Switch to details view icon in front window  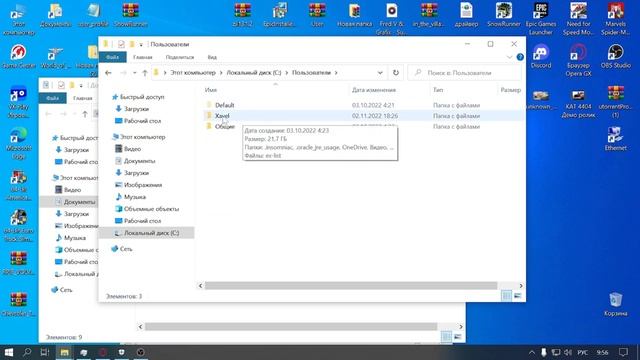tap(506, 296)
